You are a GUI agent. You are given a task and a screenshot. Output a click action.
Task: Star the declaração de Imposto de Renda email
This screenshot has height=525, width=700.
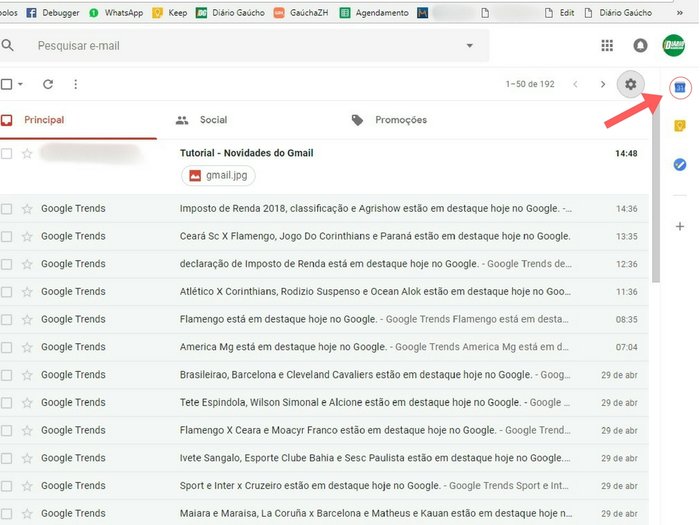27,264
